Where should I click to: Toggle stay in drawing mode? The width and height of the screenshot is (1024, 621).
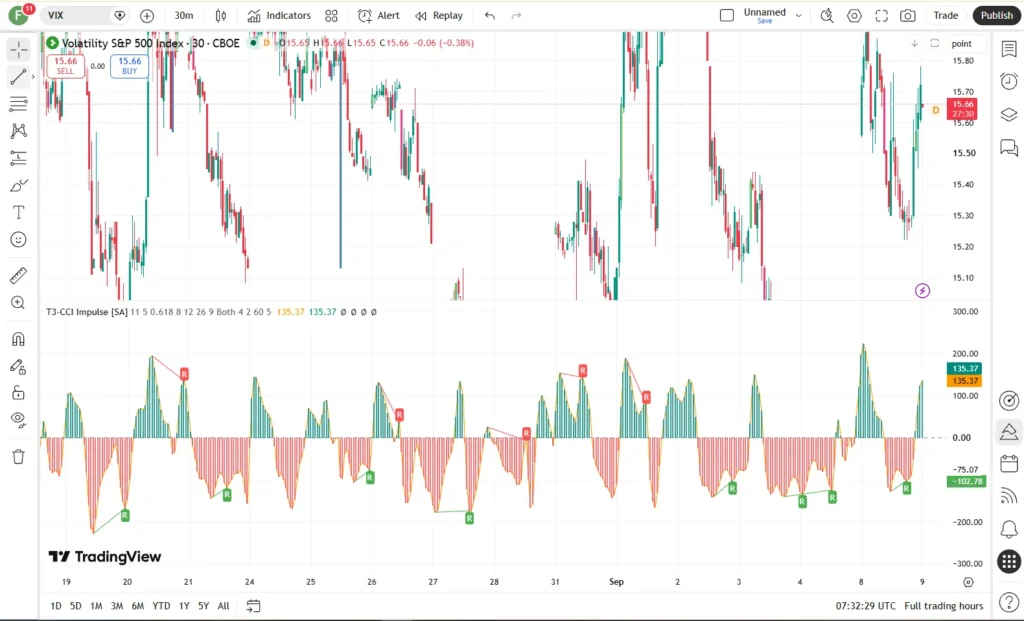(18, 366)
